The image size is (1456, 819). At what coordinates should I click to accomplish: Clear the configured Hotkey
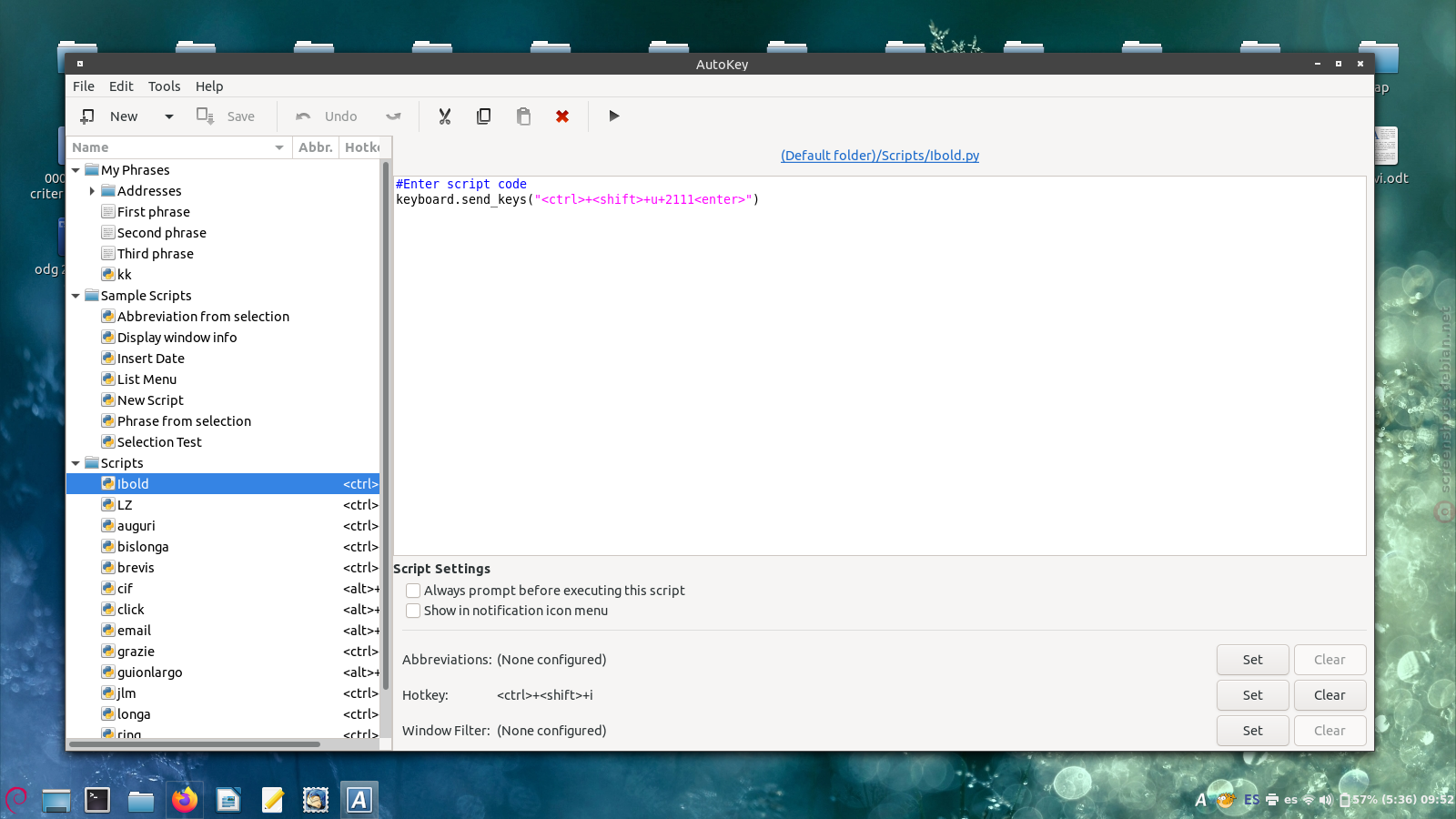(x=1330, y=695)
